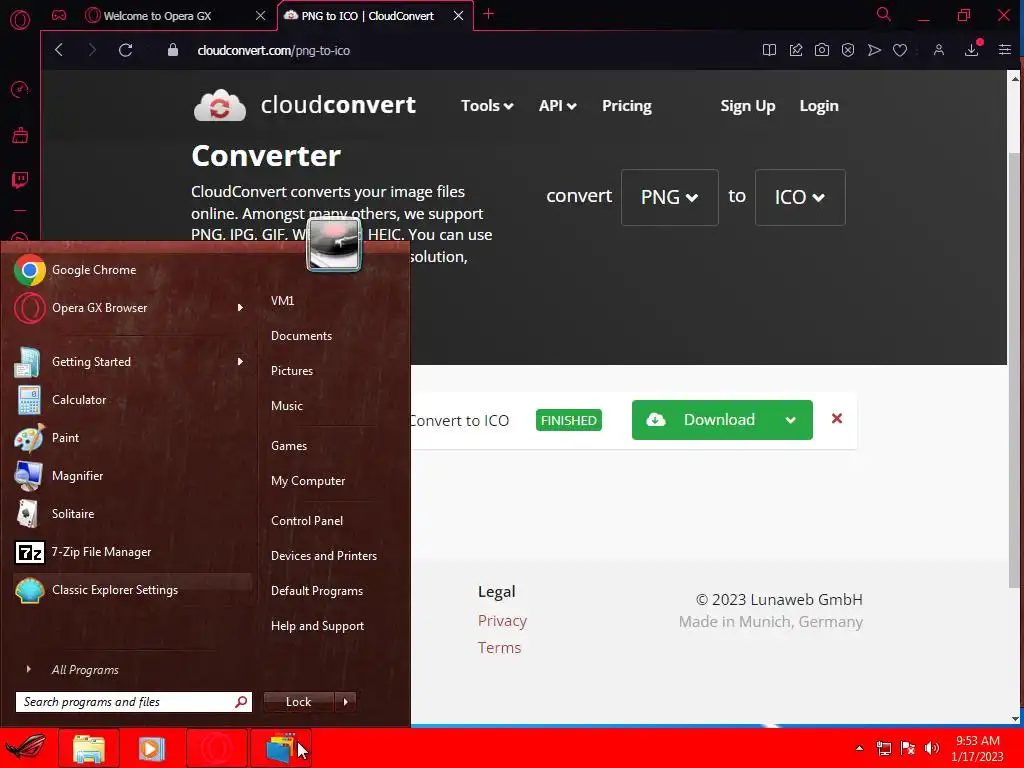The image size is (1024, 768).
Task: Open media player taskbar icon
Action: (x=152, y=748)
